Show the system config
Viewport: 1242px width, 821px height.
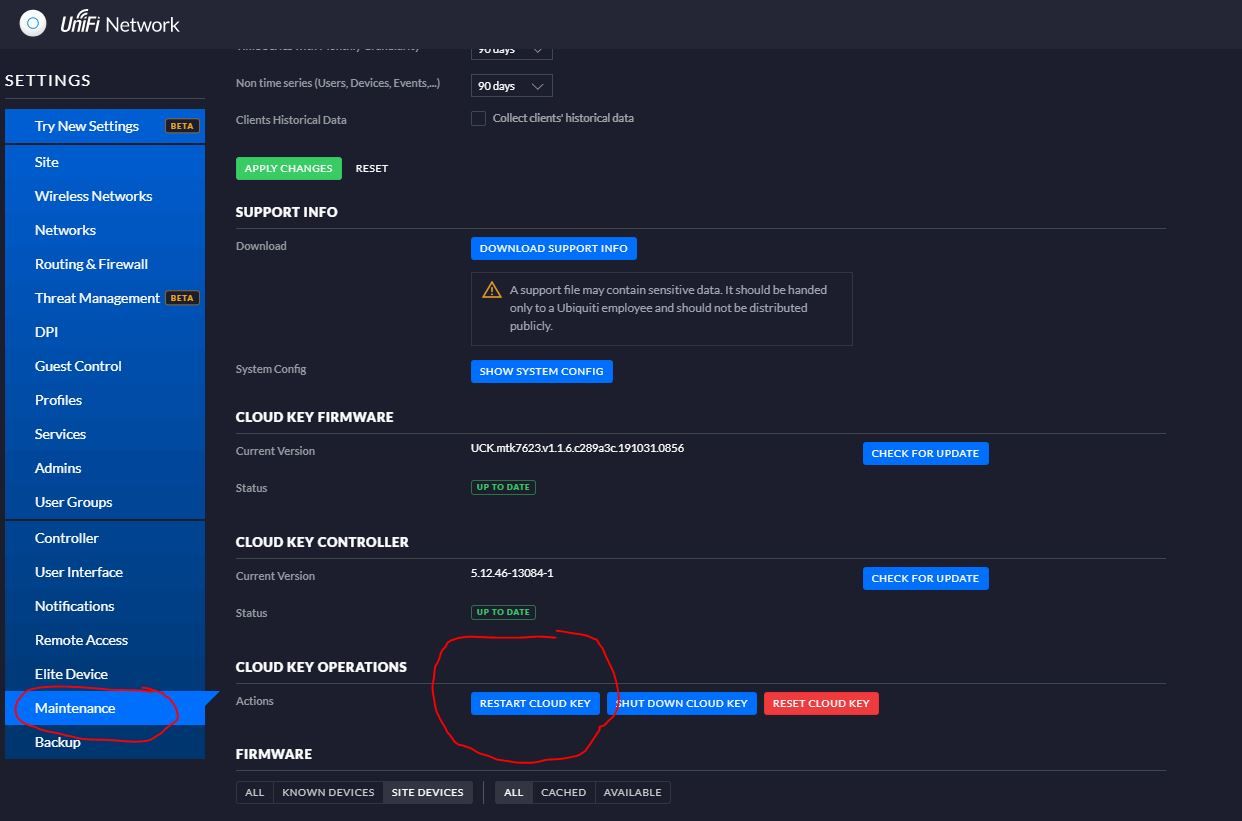tap(541, 371)
